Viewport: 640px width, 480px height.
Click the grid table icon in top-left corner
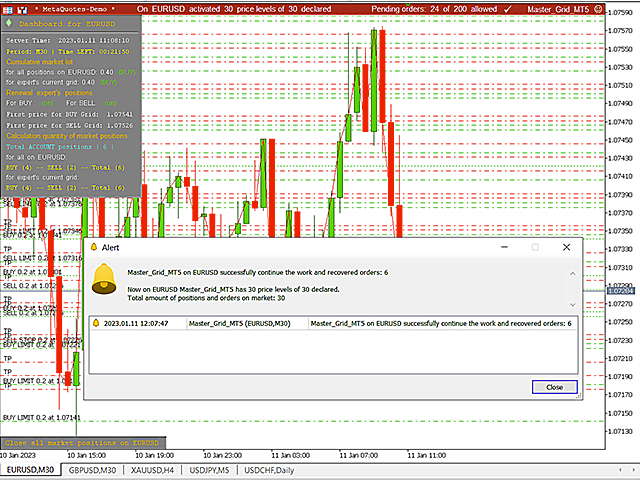7,9
